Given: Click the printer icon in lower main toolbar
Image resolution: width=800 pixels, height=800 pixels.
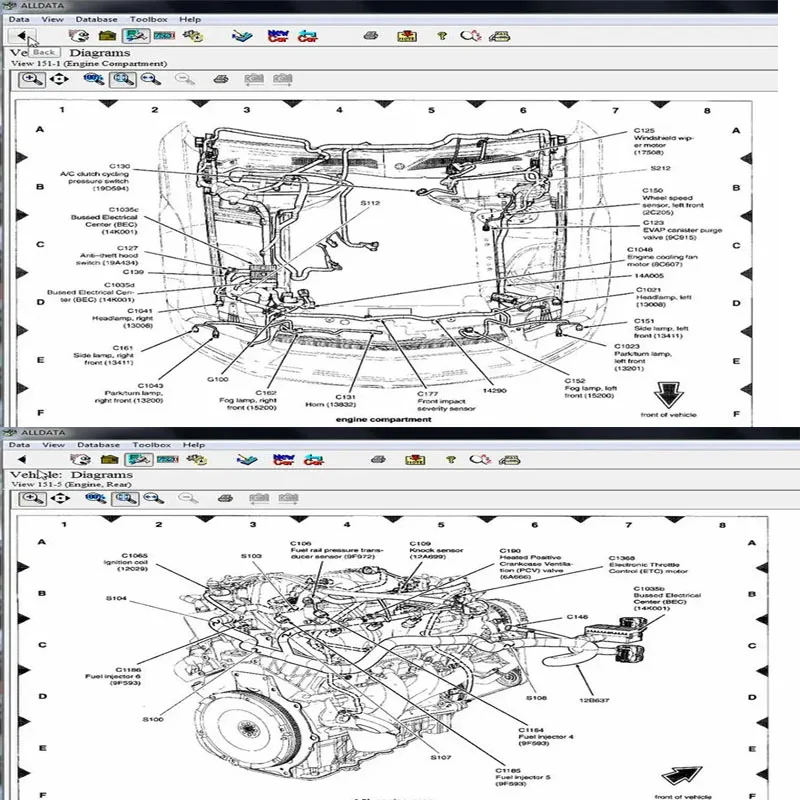Looking at the screenshot, I should tap(378, 460).
